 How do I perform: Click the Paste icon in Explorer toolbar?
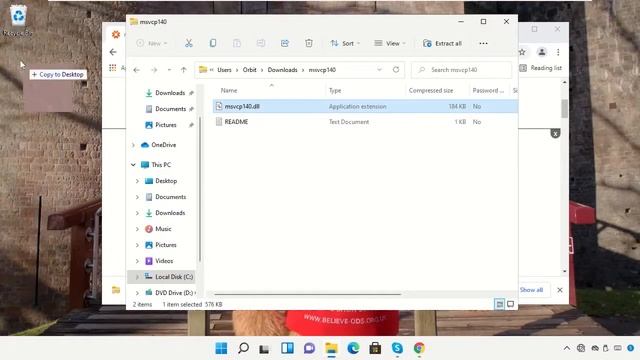[x=237, y=43]
